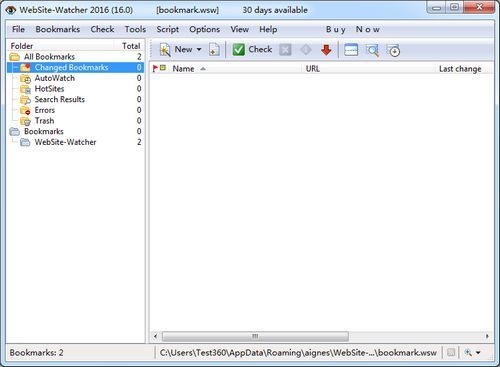Open the Bookmarks menu
The height and width of the screenshot is (367, 500).
[x=58, y=29]
